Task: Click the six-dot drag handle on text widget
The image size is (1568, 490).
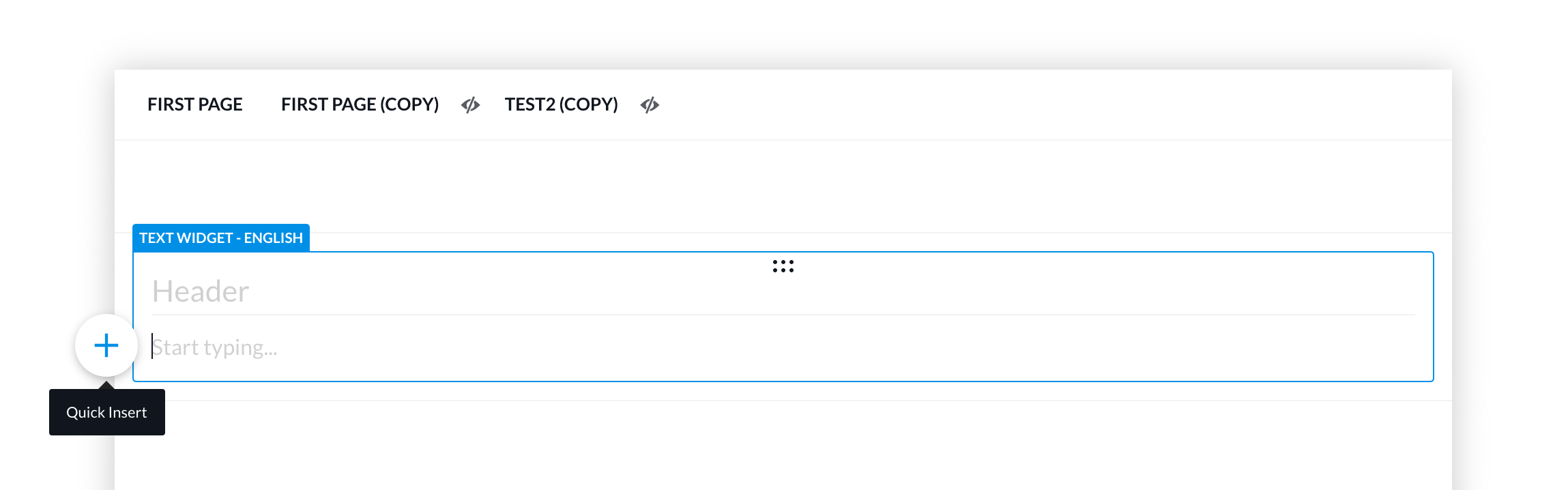Action: [783, 266]
